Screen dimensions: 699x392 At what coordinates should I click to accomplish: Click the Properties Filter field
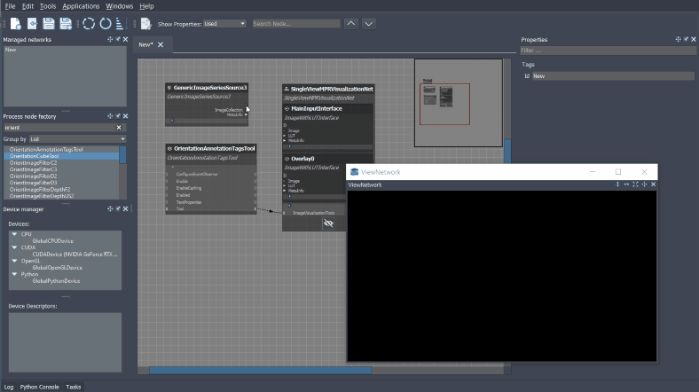pos(608,50)
